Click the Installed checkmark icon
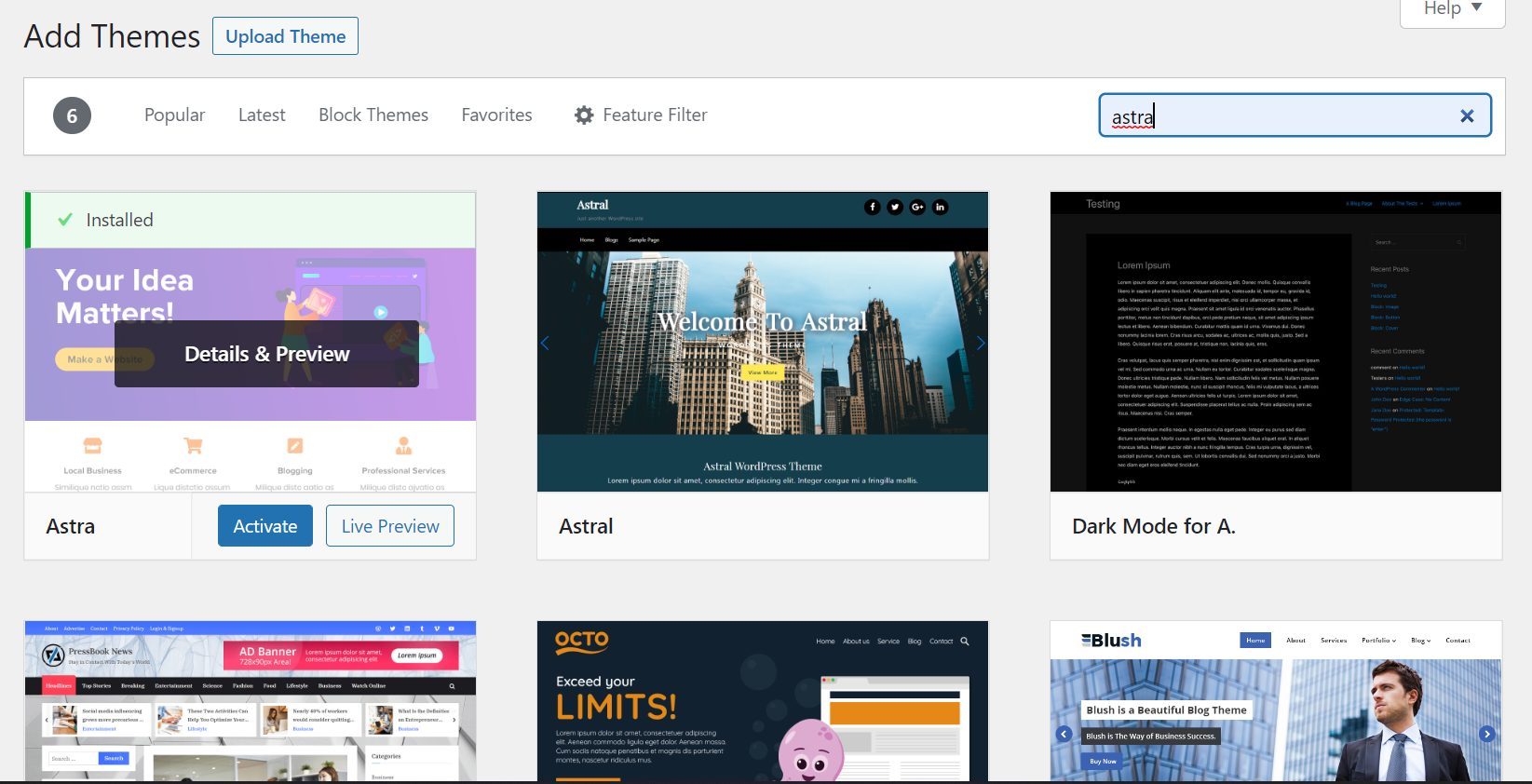The image size is (1532, 784). click(65, 220)
